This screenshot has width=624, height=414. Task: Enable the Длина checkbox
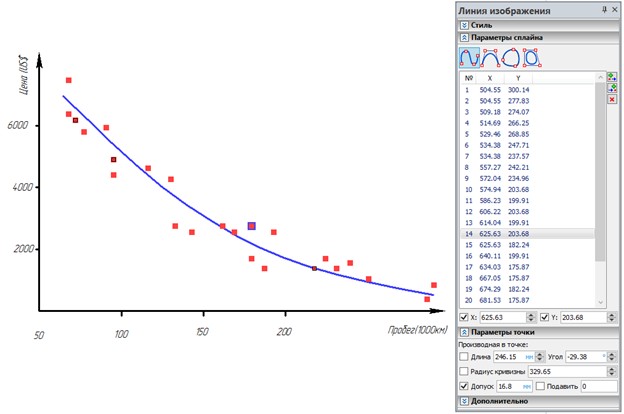click(x=463, y=355)
